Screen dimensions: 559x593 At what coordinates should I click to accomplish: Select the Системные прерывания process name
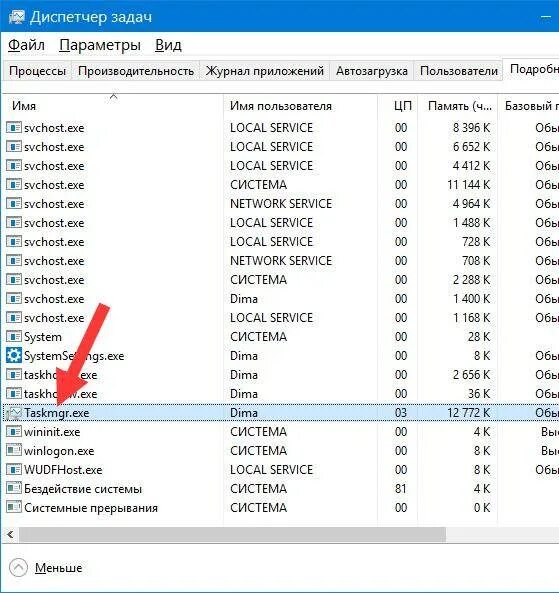(91, 508)
